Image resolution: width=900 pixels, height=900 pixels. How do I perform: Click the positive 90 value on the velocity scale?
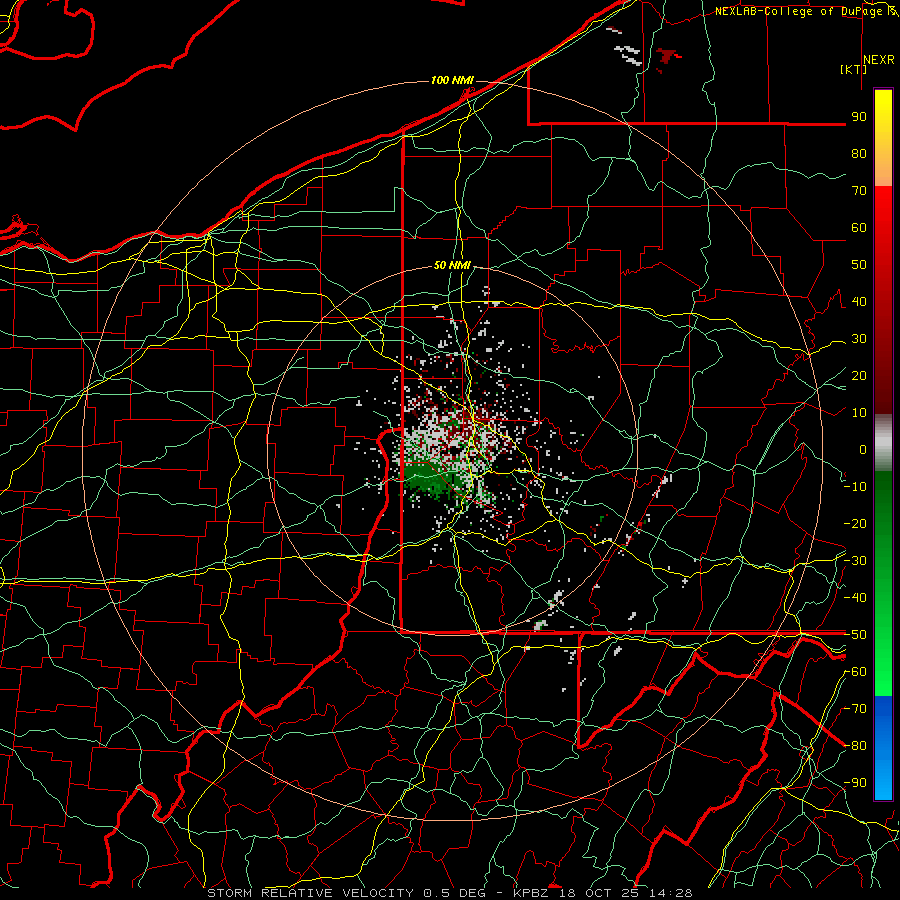859,117
